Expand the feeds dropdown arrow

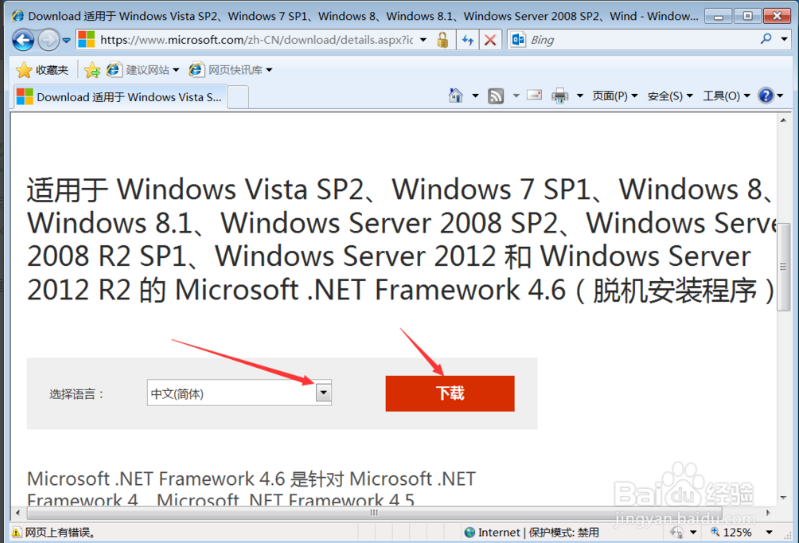point(516,95)
